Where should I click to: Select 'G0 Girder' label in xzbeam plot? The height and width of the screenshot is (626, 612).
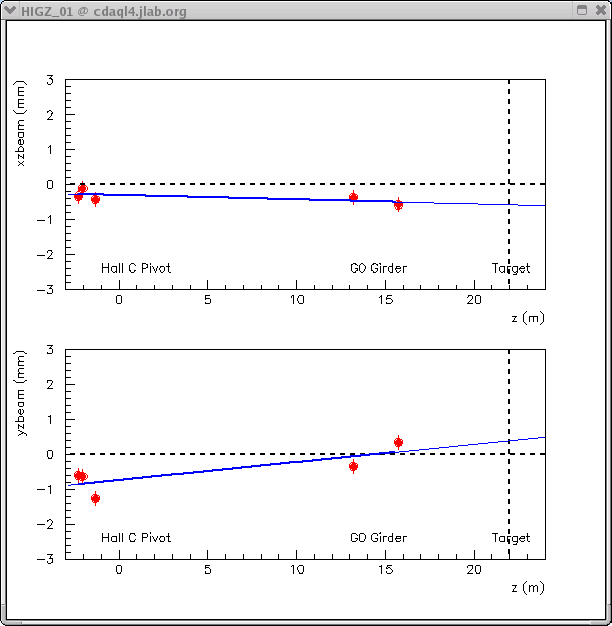coord(378,268)
